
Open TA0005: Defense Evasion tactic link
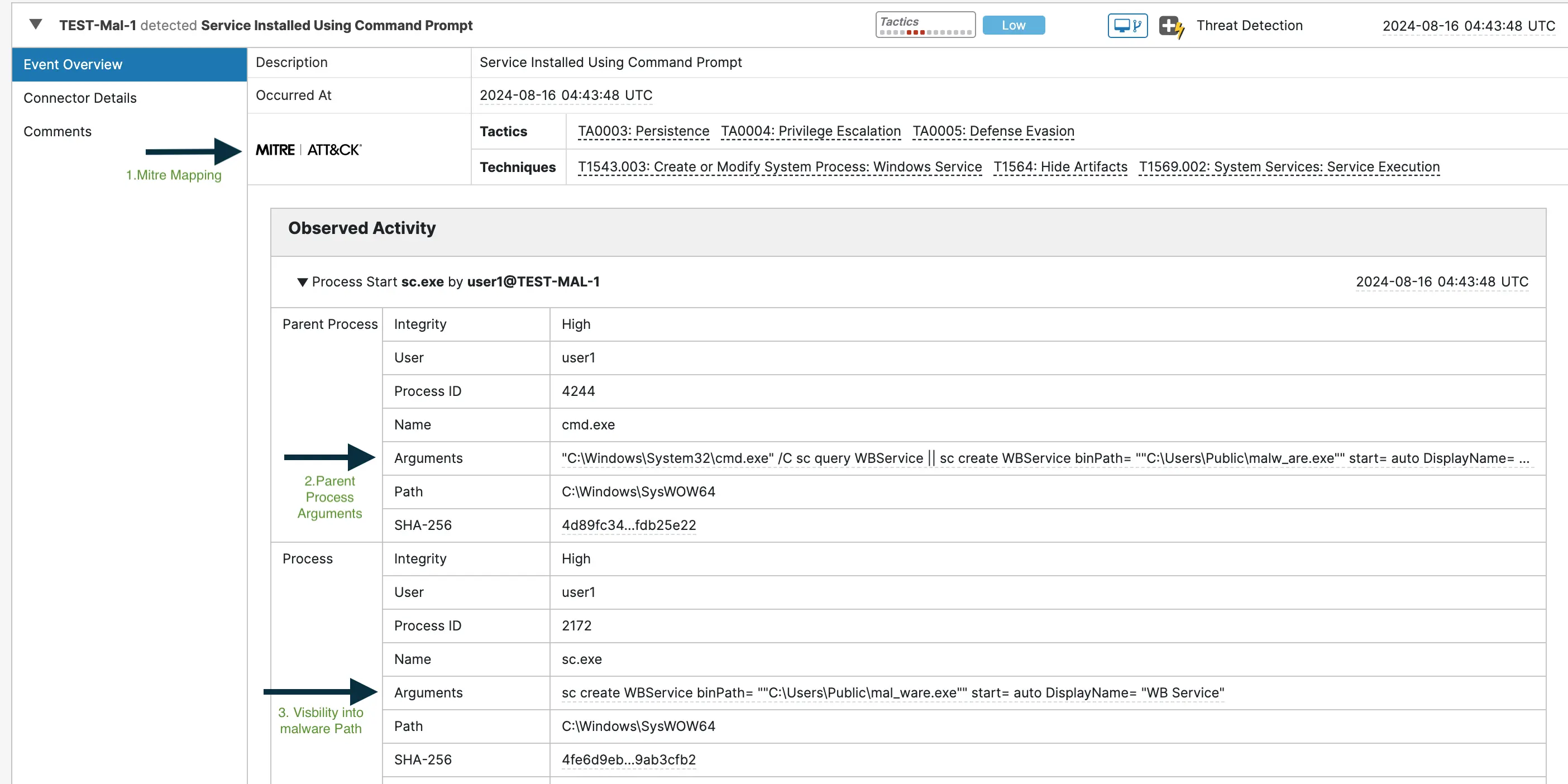pyautogui.click(x=993, y=131)
